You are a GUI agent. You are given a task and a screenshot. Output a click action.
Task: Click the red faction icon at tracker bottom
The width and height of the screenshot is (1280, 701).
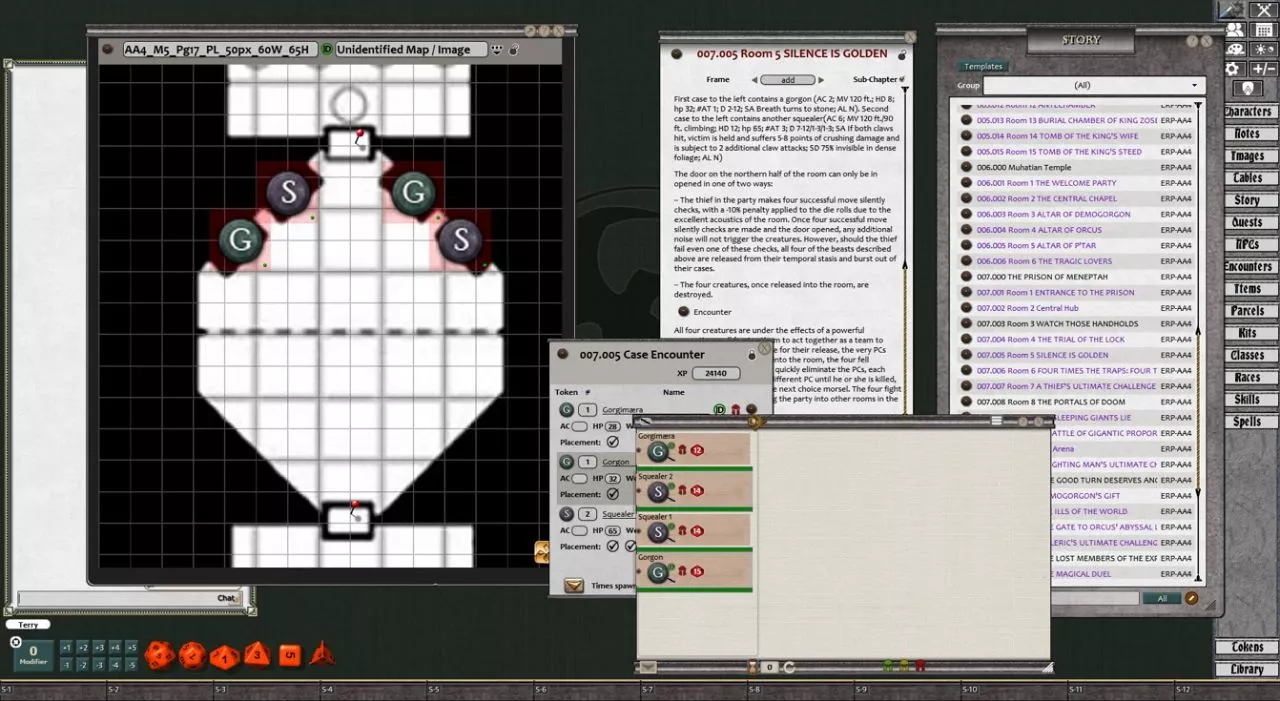click(920, 666)
